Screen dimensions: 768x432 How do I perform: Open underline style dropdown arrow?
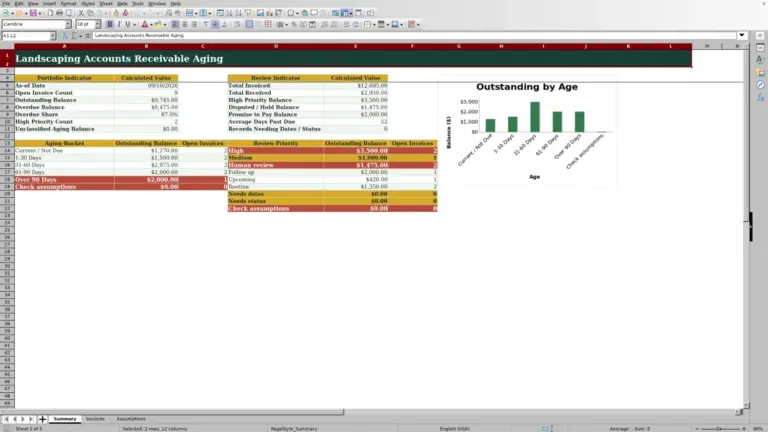click(x=134, y=24)
